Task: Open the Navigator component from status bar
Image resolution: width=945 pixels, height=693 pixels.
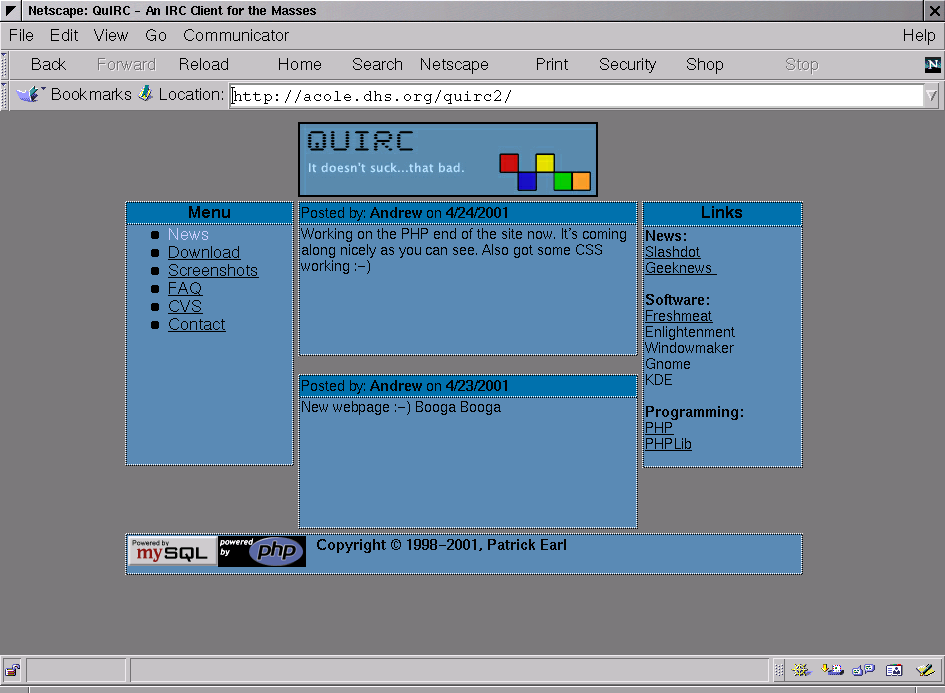Action: [x=801, y=670]
